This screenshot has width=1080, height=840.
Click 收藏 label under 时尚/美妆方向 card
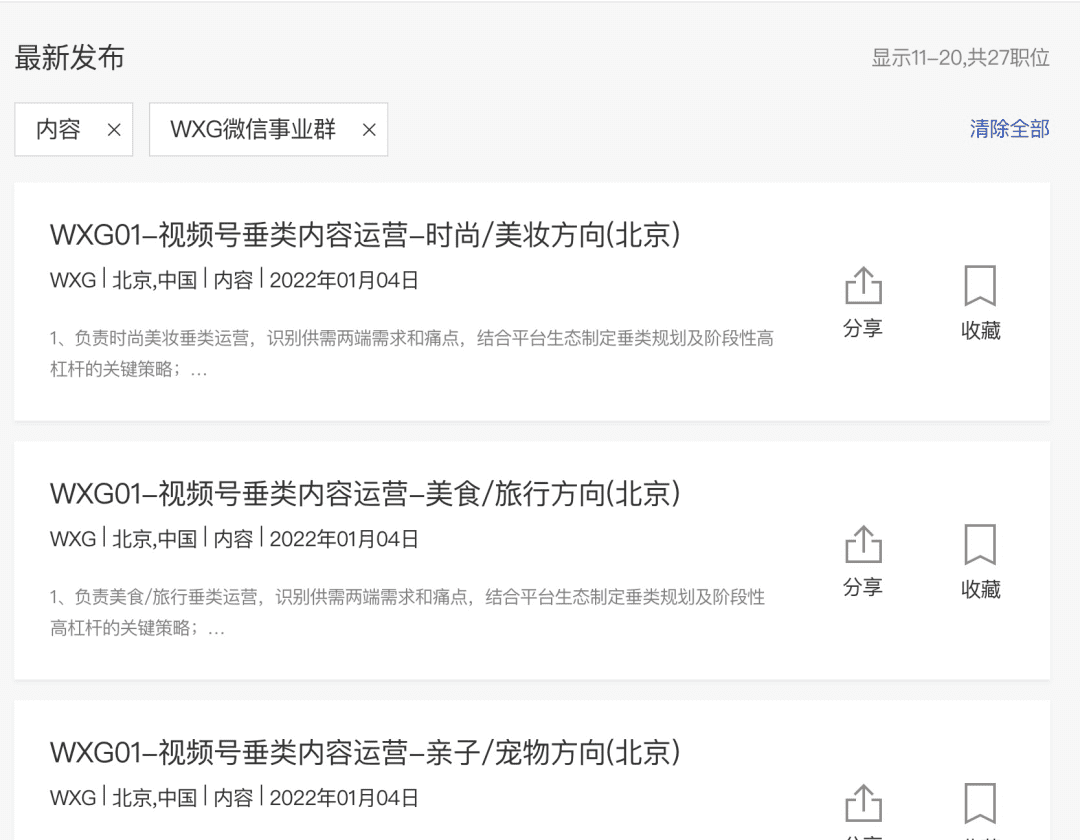coord(981,330)
